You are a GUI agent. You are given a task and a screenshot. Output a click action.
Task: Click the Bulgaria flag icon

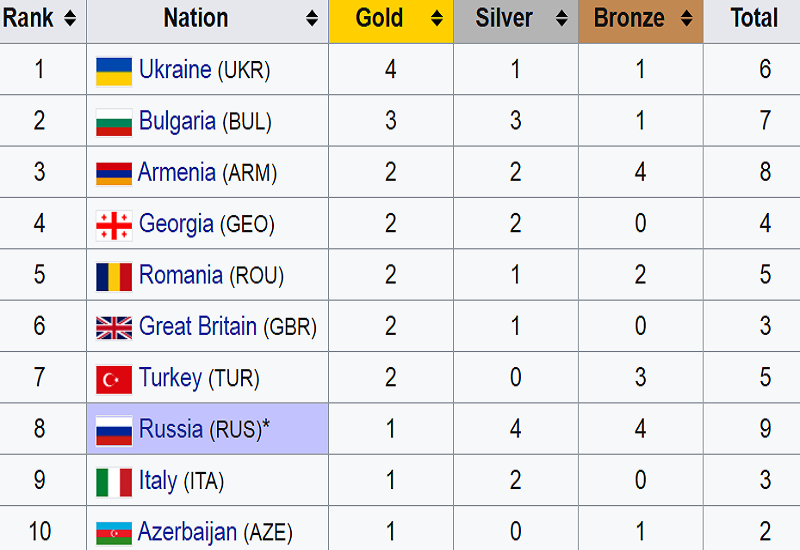click(114, 122)
